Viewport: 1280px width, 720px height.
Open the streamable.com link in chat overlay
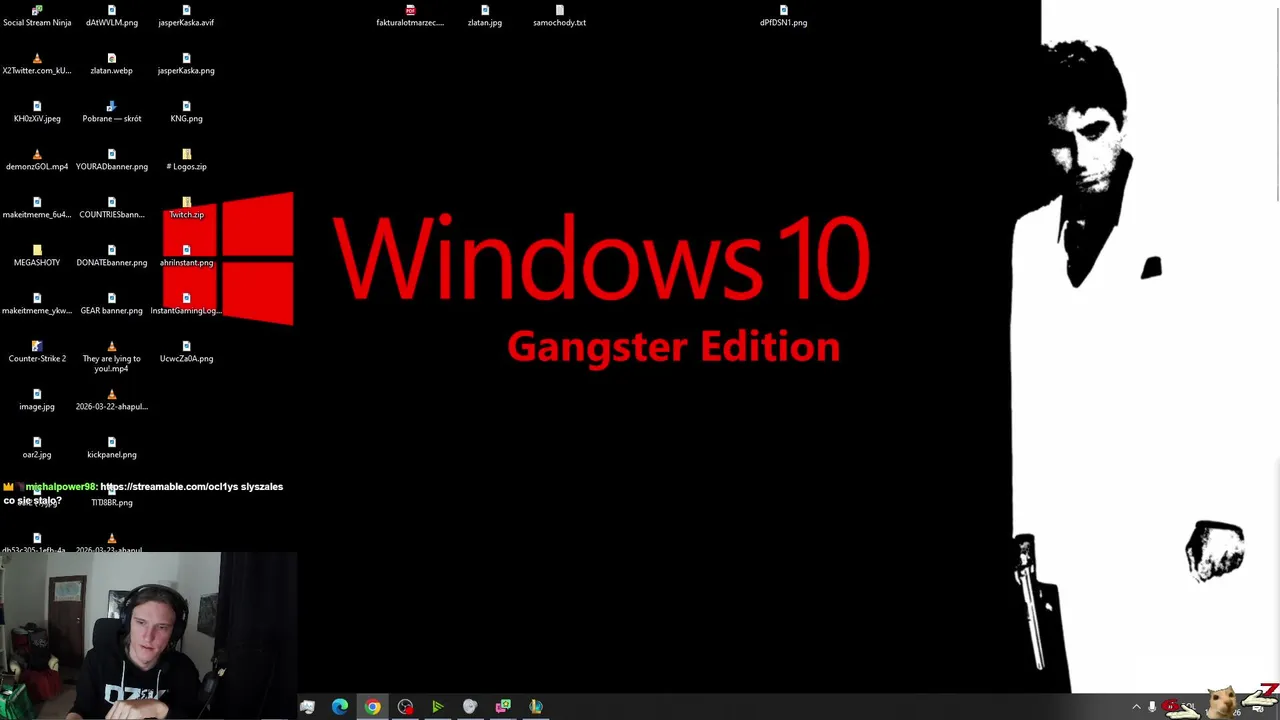pyautogui.click(x=169, y=487)
